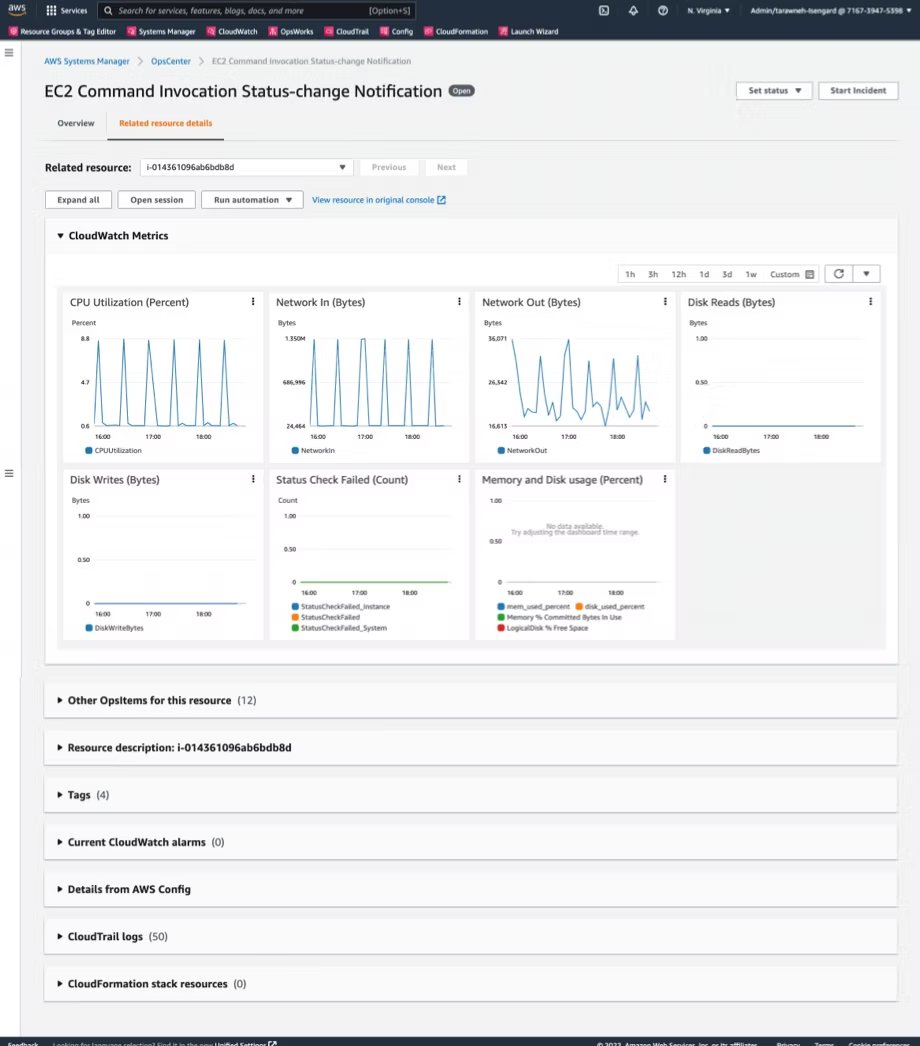Viewport: 920px width, 1046px height.
Task: Switch to the Overview tab
Action: [x=76, y=123]
